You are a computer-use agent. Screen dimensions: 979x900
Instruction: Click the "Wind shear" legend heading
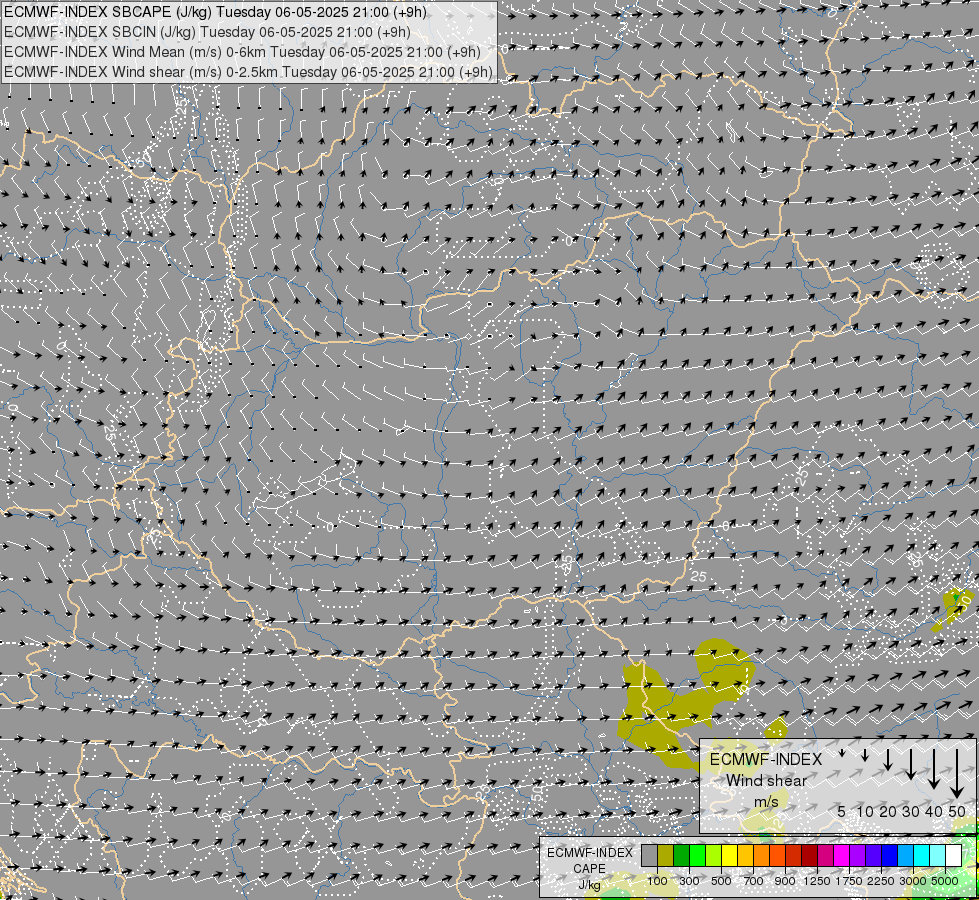pos(766,781)
